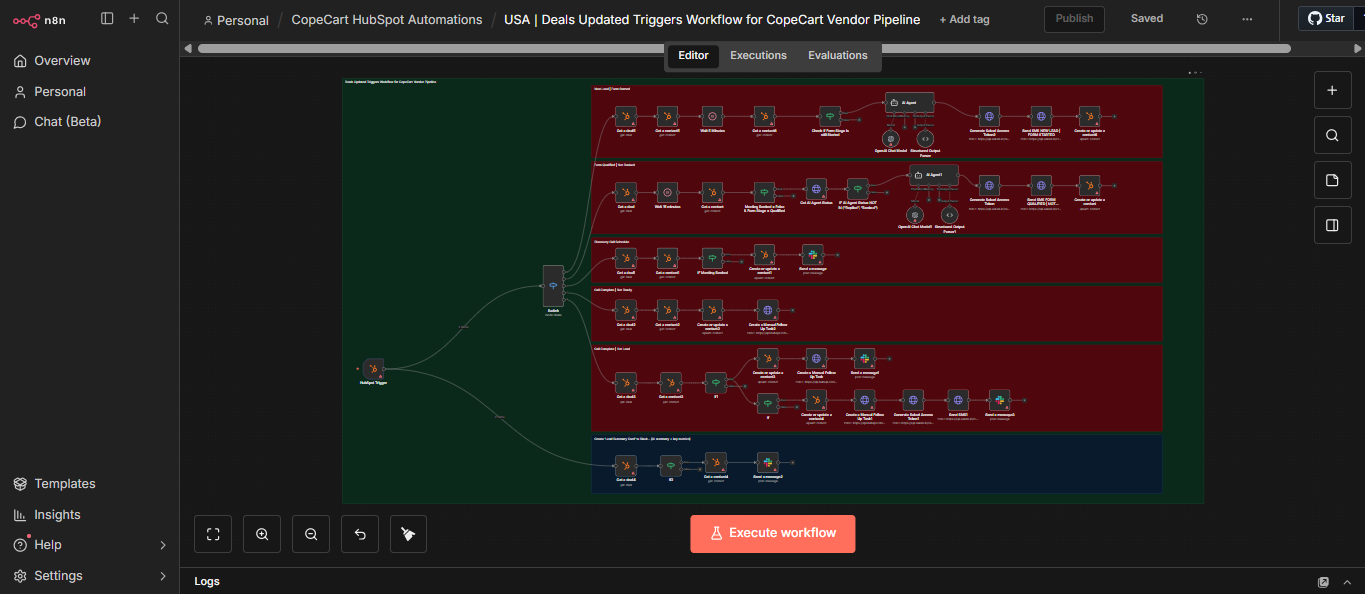Select the Send SMS FORM QUALIFIED node

point(1041,186)
